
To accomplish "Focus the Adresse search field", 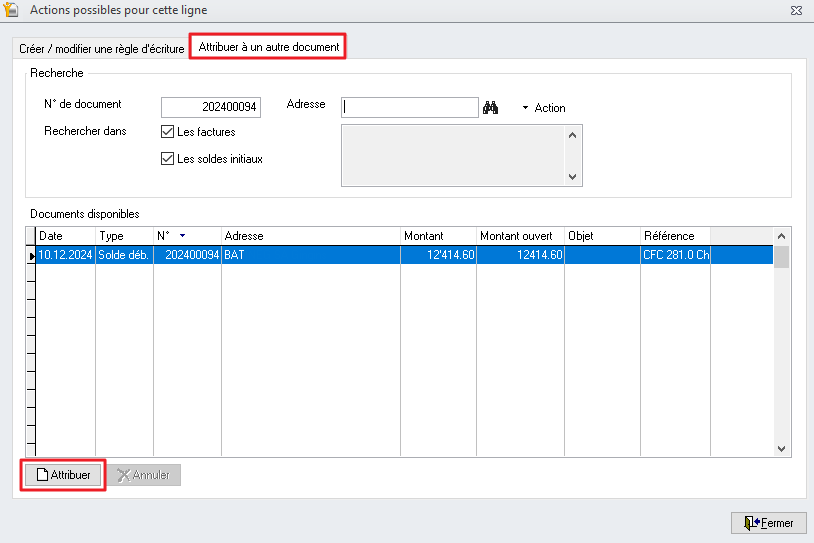I will click(410, 108).
